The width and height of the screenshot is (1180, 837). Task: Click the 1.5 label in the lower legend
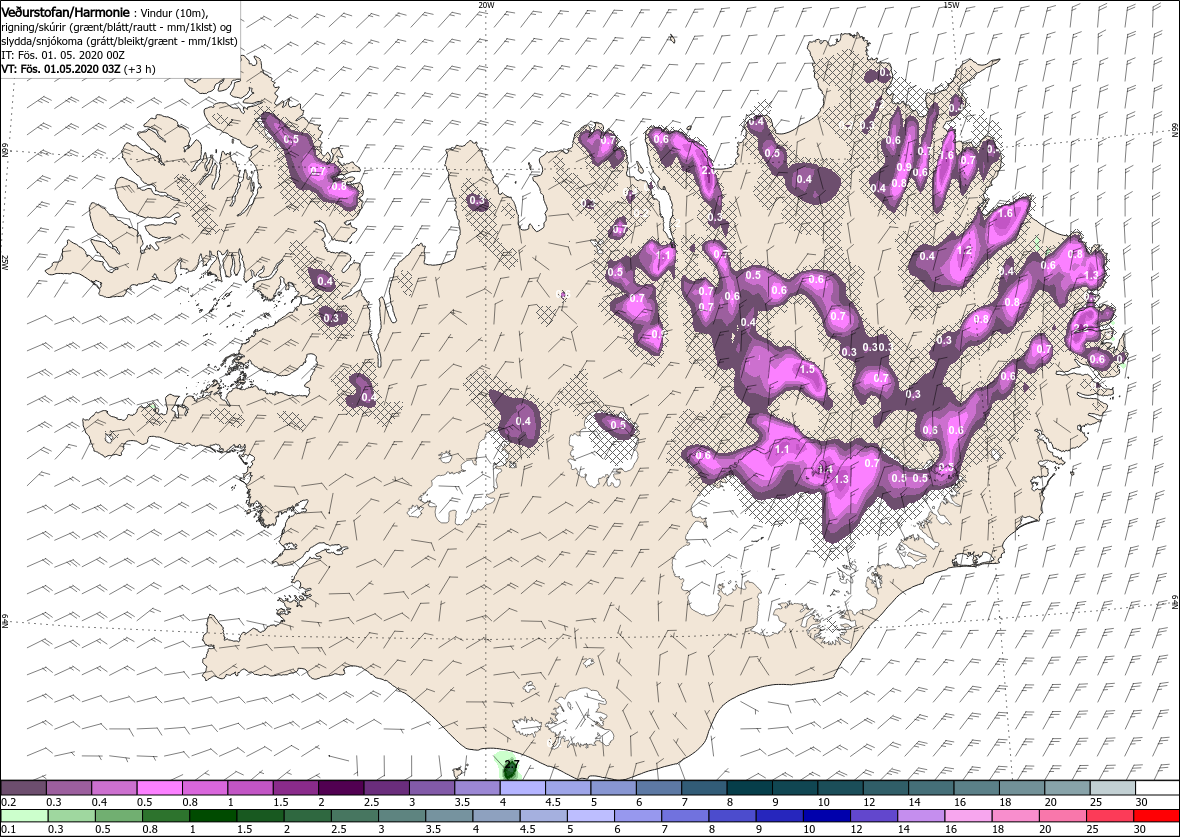[245, 830]
